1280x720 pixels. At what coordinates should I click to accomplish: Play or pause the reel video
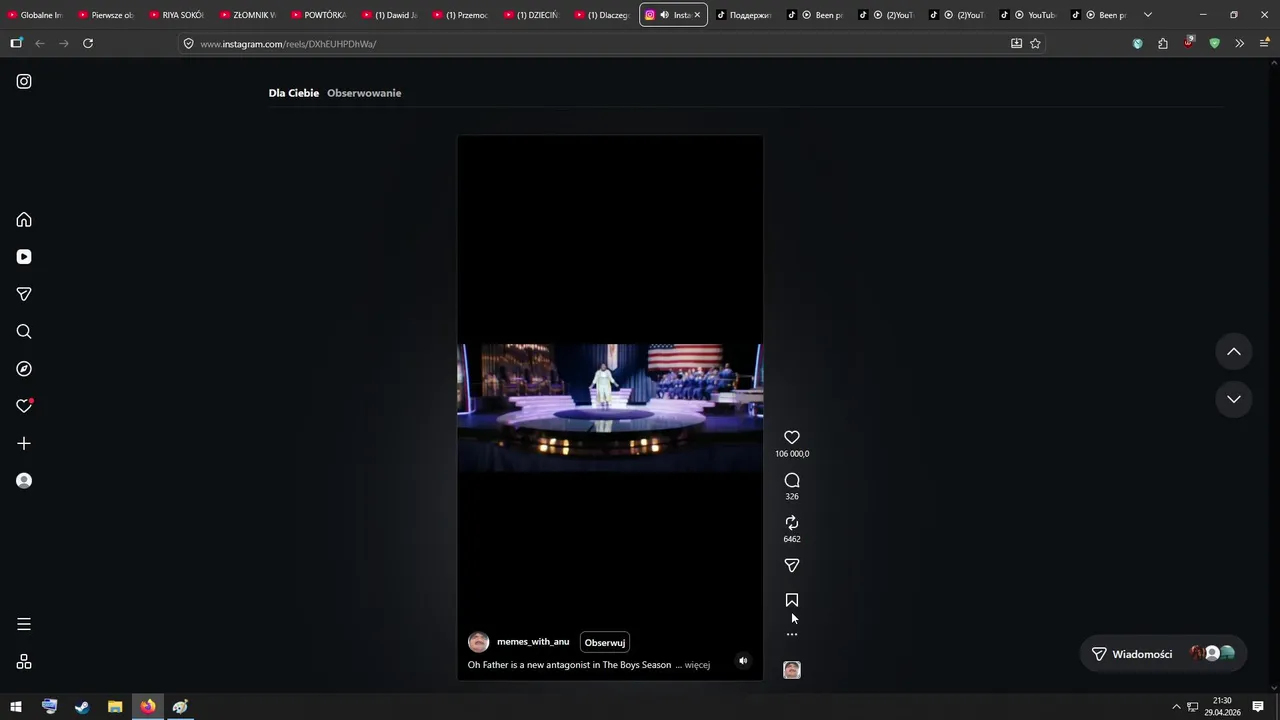(610, 407)
